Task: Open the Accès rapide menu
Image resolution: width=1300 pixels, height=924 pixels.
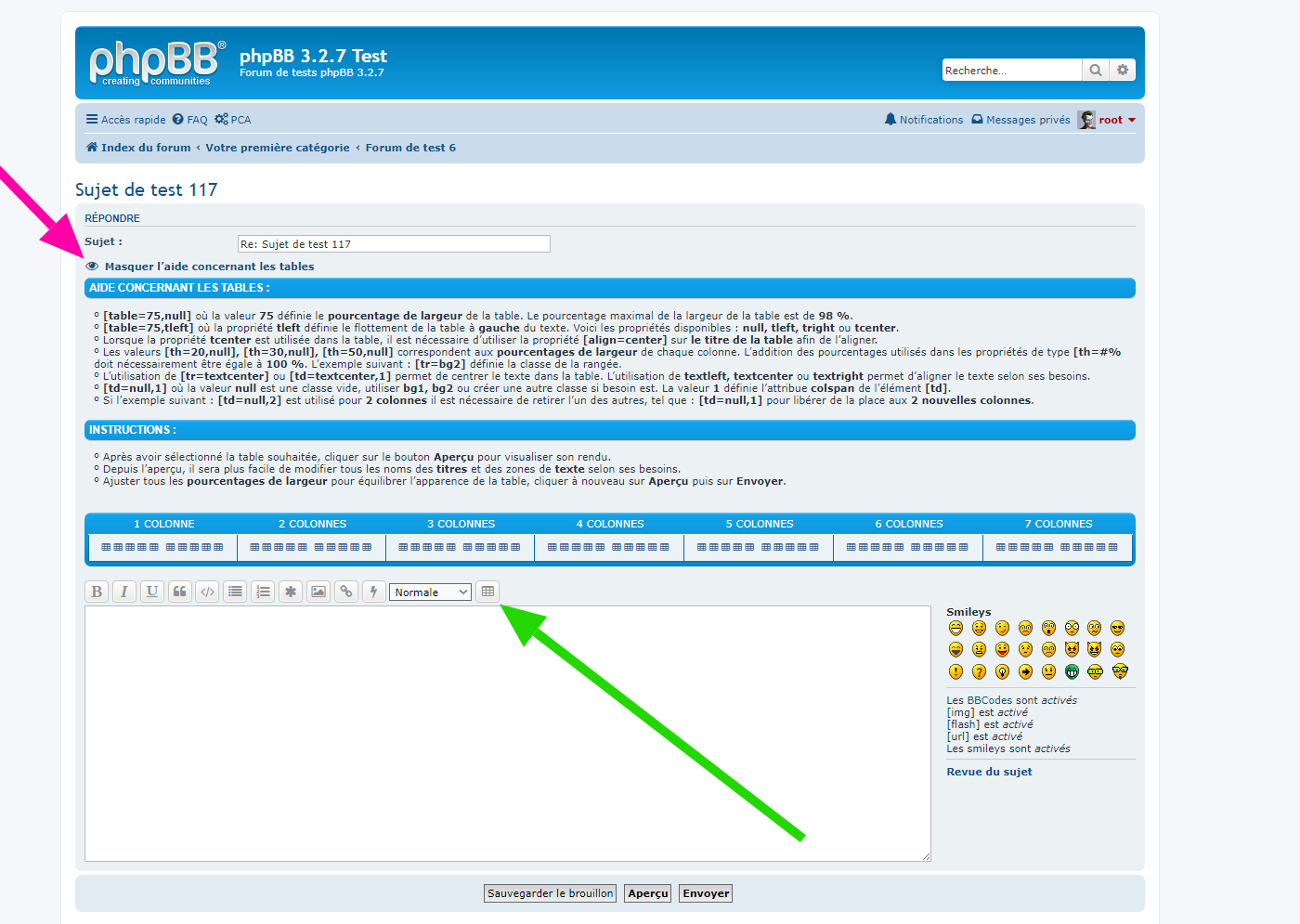Action: tap(126, 120)
